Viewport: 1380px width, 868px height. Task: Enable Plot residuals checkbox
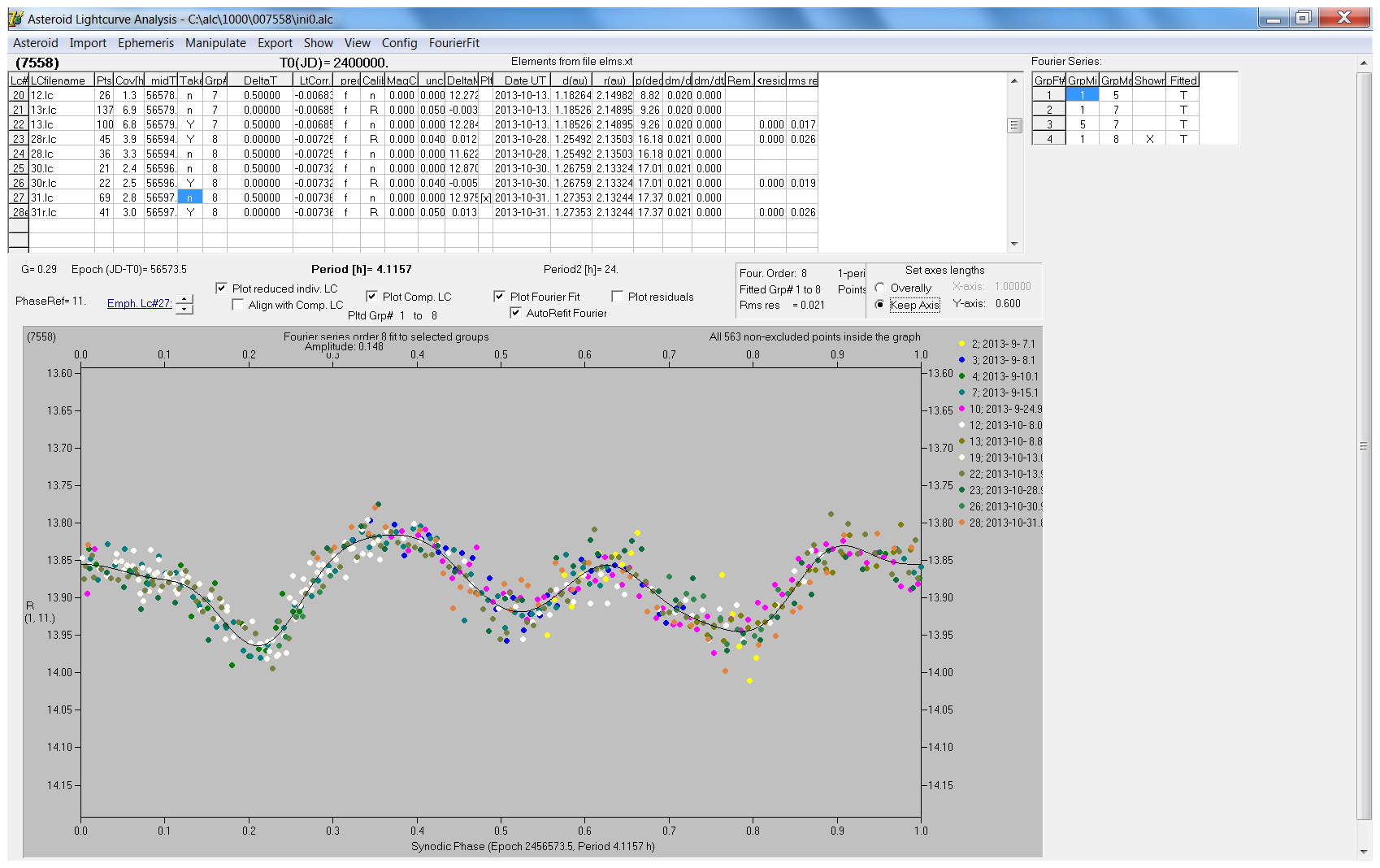tap(617, 297)
